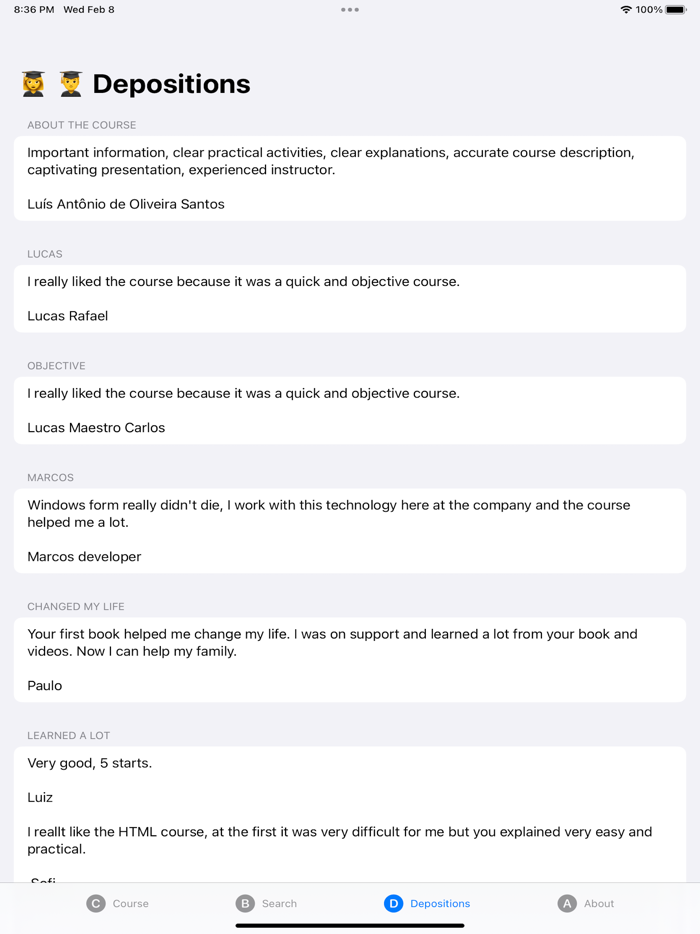Screen dimensions: 700x934
Task: Tap the circled A About icon
Action: point(567,903)
